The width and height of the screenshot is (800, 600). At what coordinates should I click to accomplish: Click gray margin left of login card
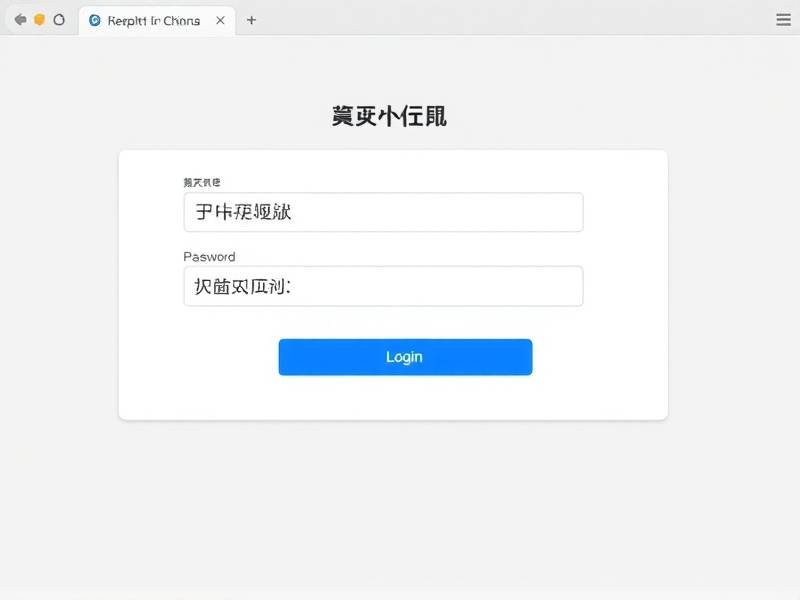[x=59, y=286]
